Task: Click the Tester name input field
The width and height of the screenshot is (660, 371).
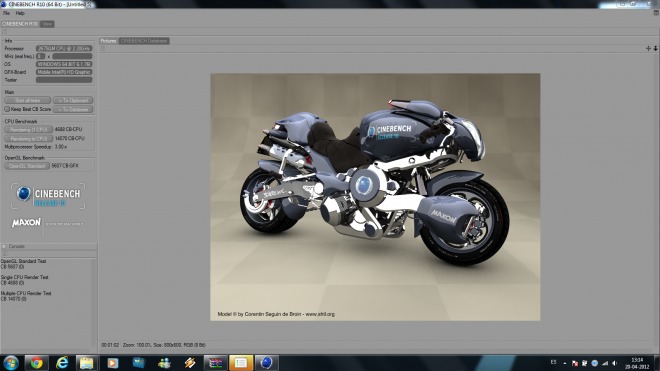Action: (64, 80)
